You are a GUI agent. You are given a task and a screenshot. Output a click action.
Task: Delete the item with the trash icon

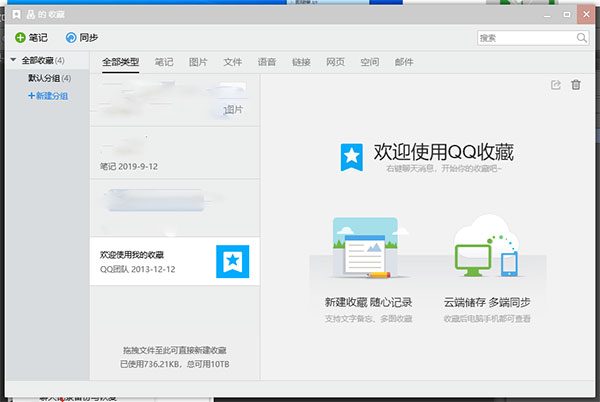(x=576, y=85)
